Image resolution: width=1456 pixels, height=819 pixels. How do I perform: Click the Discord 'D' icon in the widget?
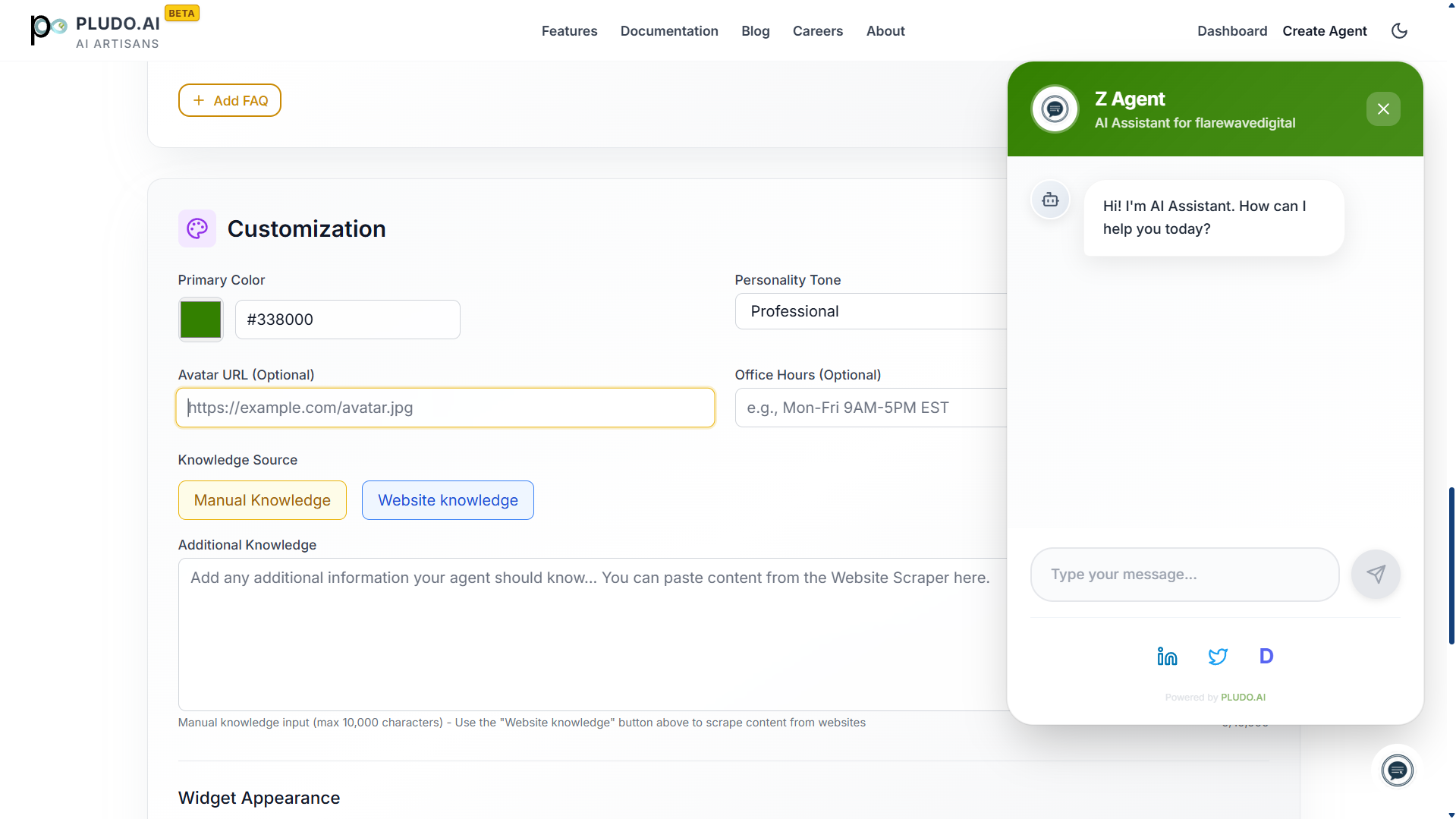1266,656
